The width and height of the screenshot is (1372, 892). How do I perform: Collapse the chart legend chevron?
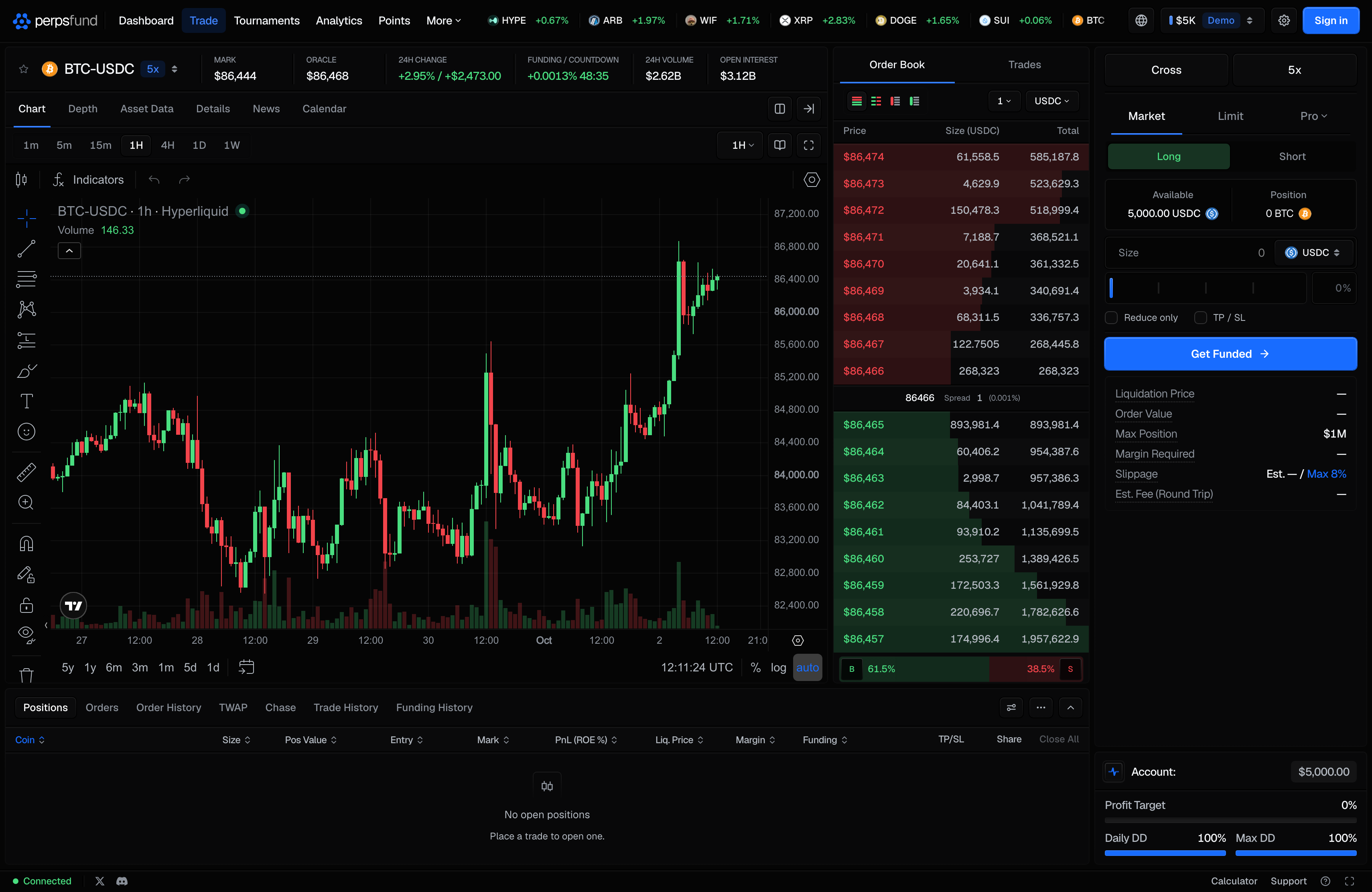click(x=69, y=251)
